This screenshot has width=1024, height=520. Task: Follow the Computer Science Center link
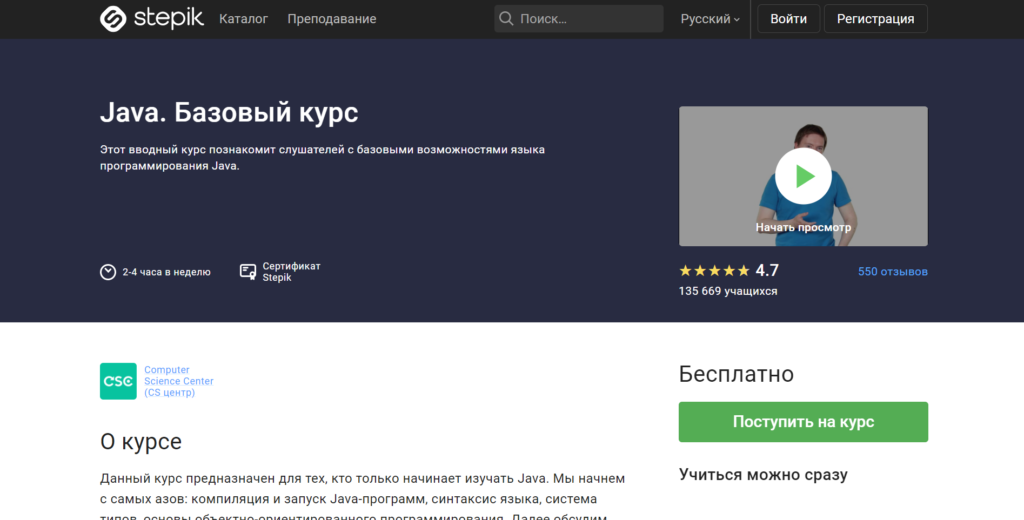point(178,381)
